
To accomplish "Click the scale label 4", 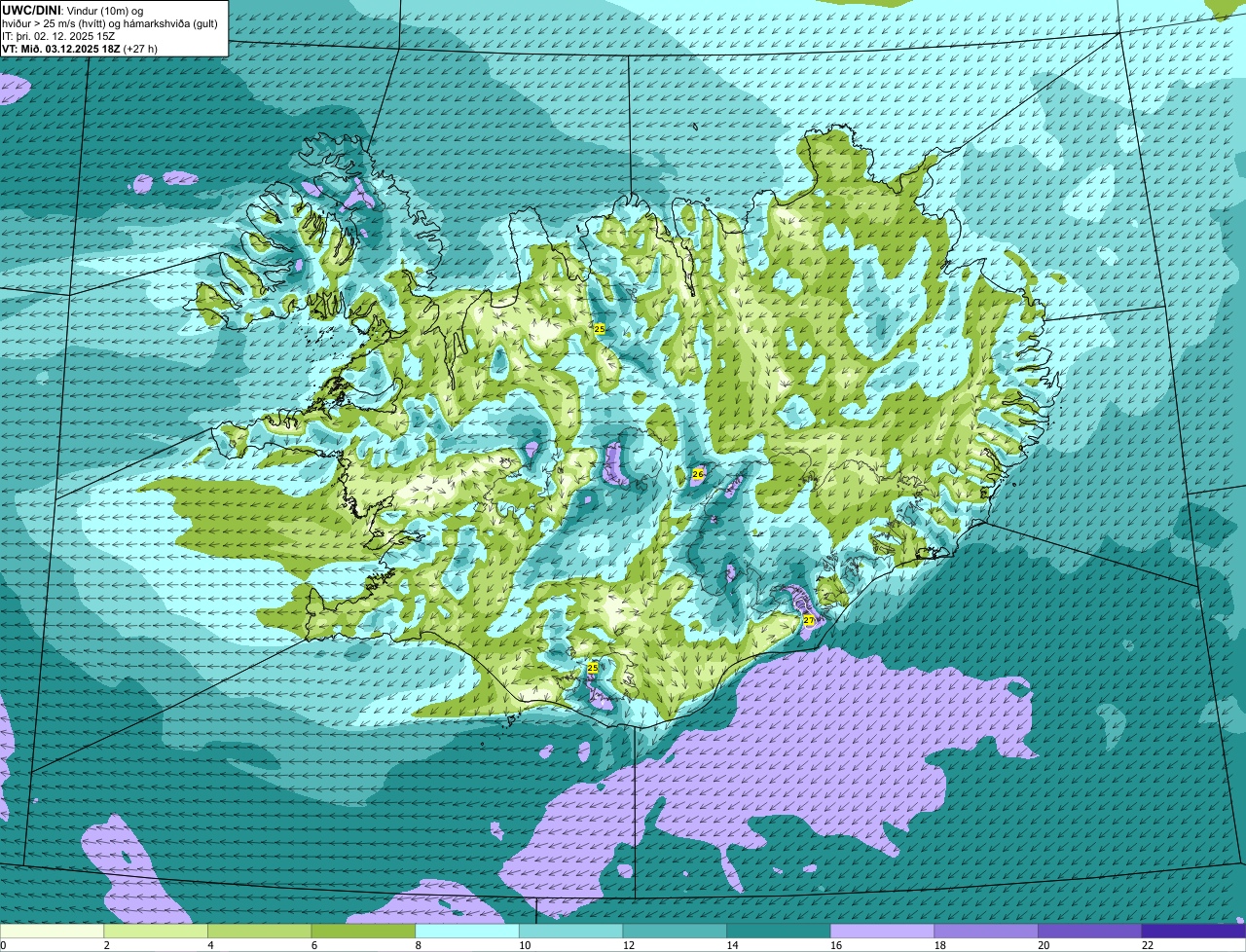I will pyautogui.click(x=210, y=945).
